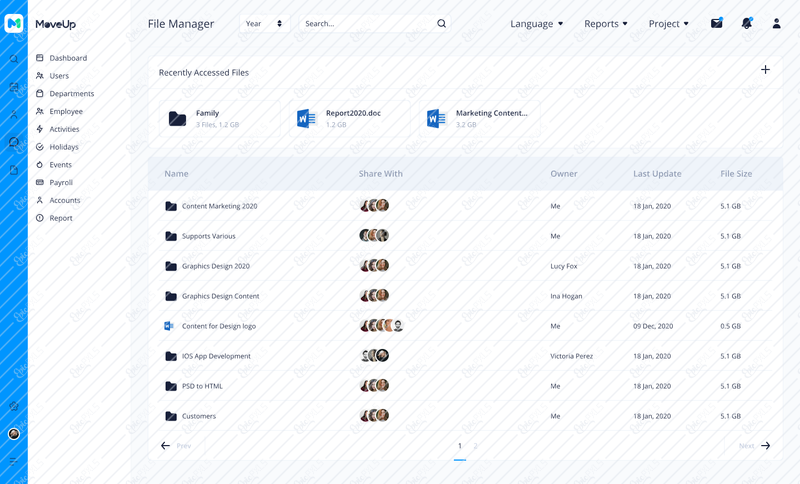This screenshot has height=484, width=800.
Task: Open Report in the side menu
Action: click(54, 218)
